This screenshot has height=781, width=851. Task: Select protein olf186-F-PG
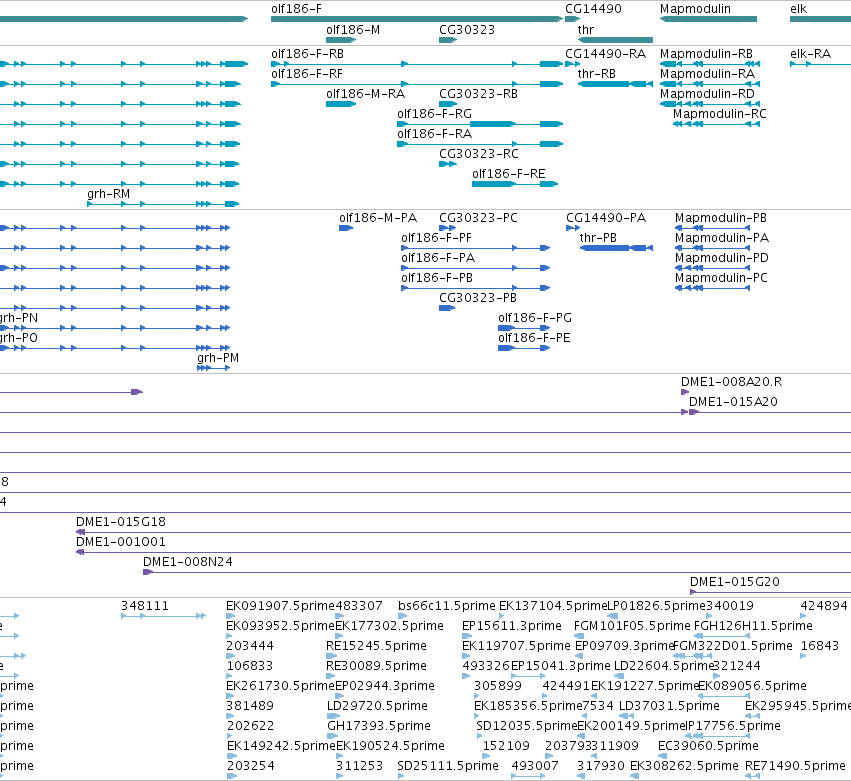click(524, 328)
